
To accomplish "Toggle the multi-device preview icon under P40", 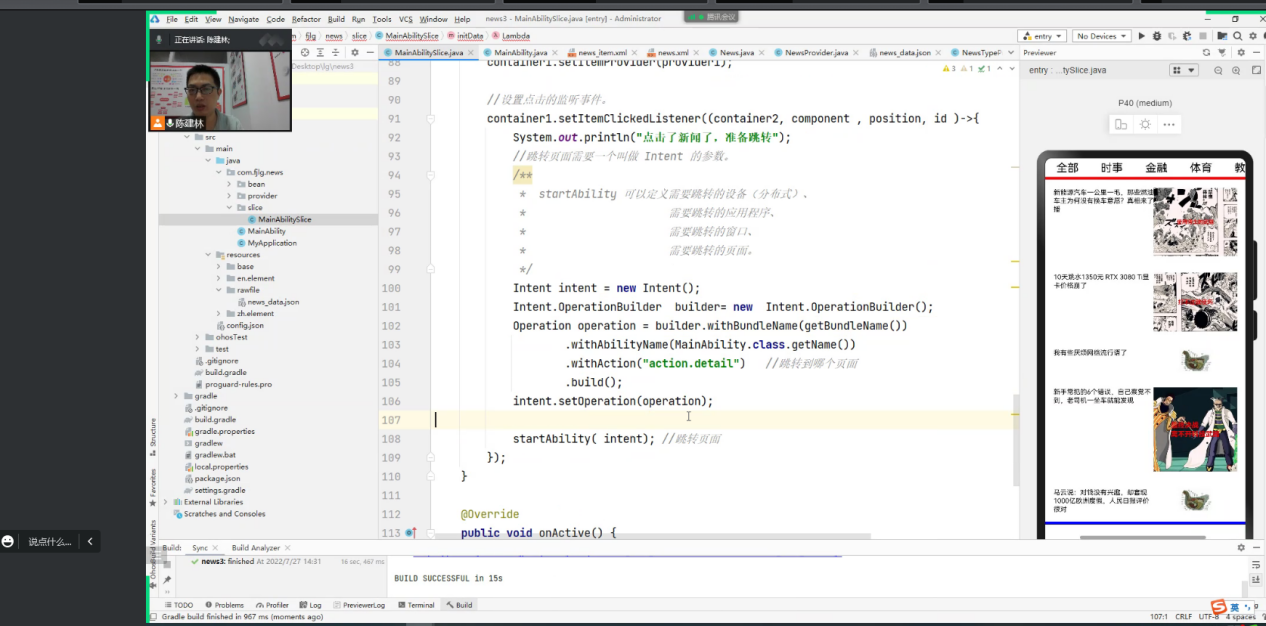I will pyautogui.click(x=1121, y=125).
